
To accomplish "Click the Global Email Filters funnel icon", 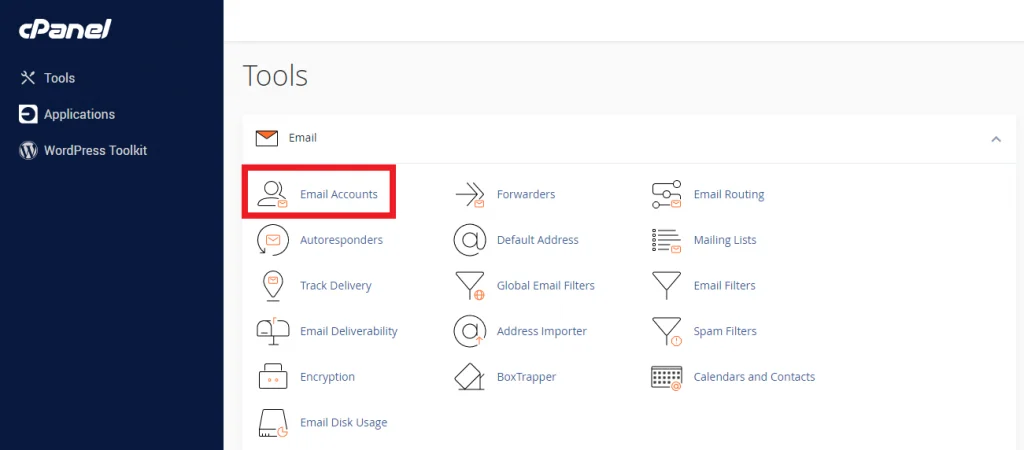I will [x=470, y=286].
